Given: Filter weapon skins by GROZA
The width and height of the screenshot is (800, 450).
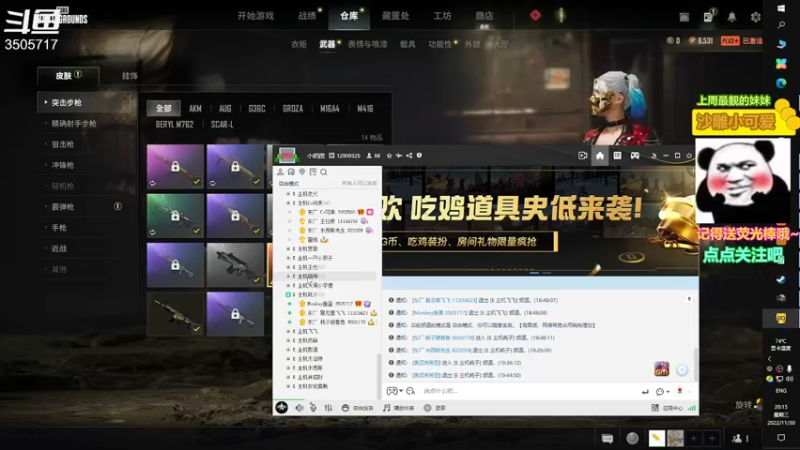Looking at the screenshot, I should pyautogui.click(x=293, y=108).
